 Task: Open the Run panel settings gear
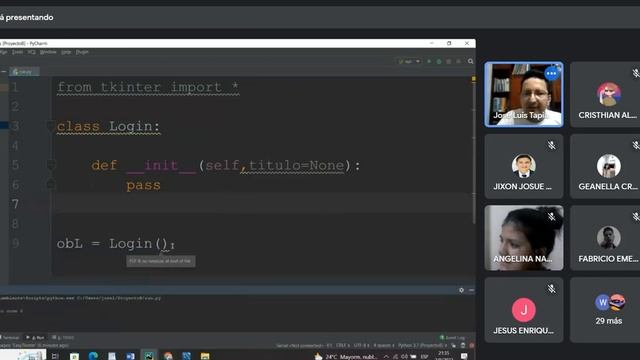tap(461, 290)
